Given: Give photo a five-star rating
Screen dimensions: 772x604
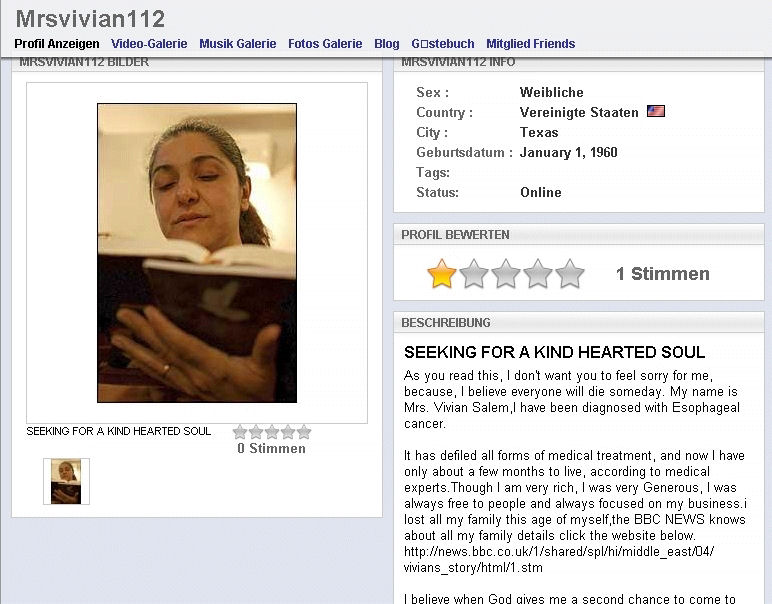Looking at the screenshot, I should point(304,432).
